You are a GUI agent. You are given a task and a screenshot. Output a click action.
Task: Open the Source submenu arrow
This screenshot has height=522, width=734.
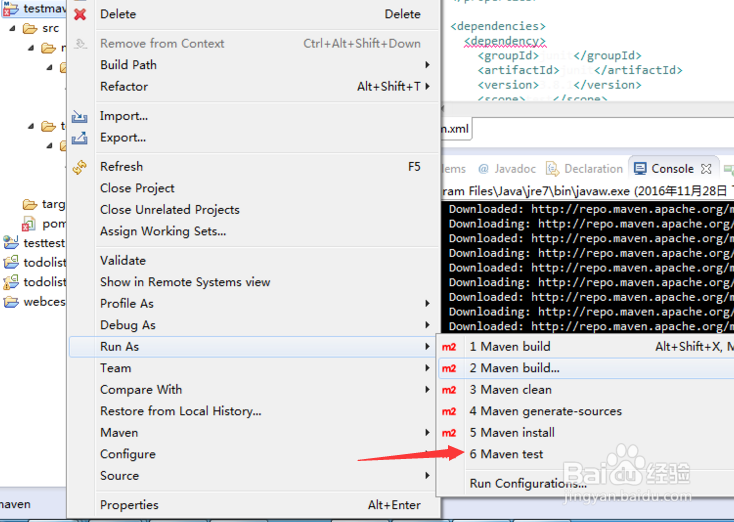coord(427,476)
